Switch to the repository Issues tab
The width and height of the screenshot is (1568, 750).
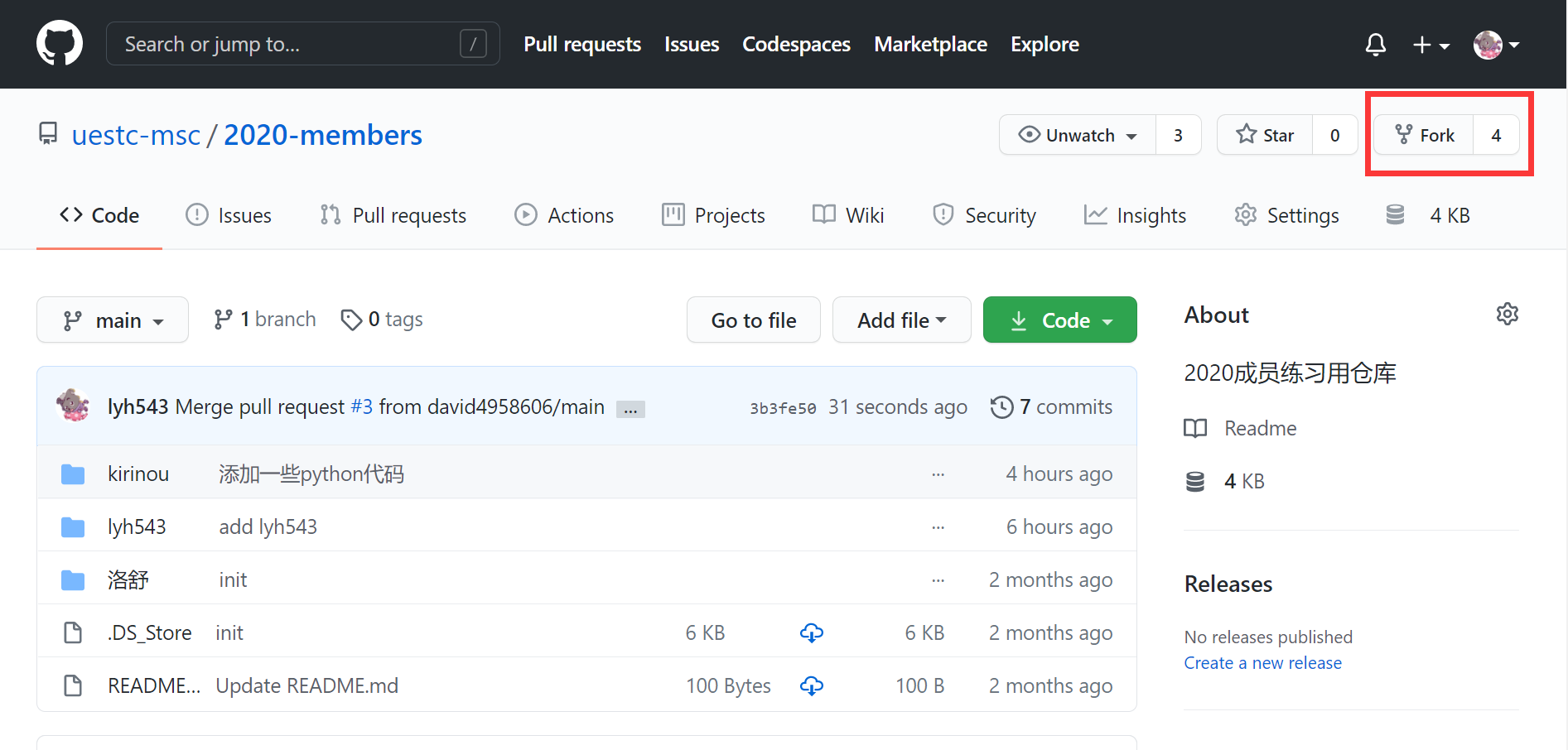[229, 215]
